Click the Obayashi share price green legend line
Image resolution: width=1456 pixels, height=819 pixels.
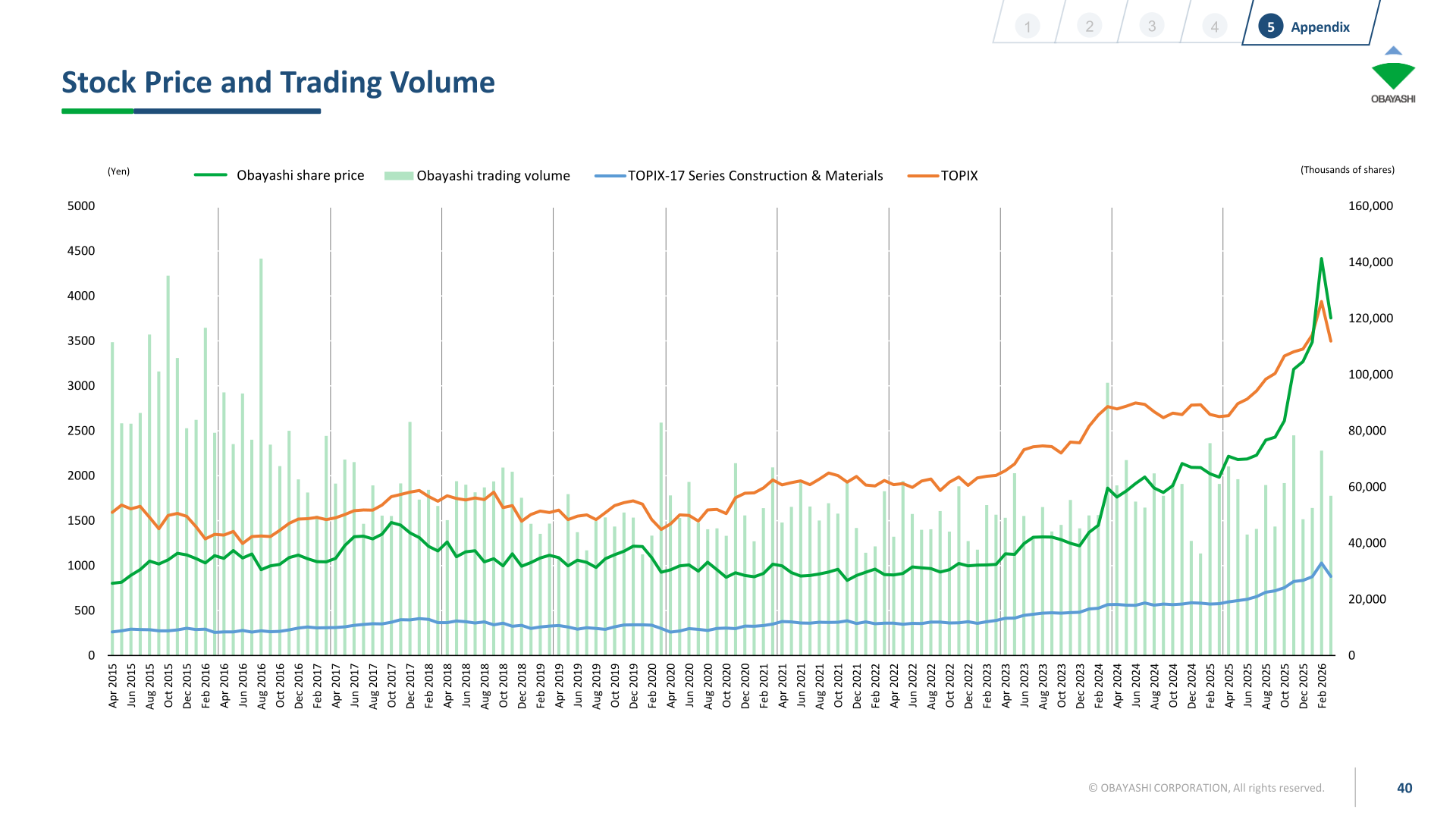click(x=211, y=175)
